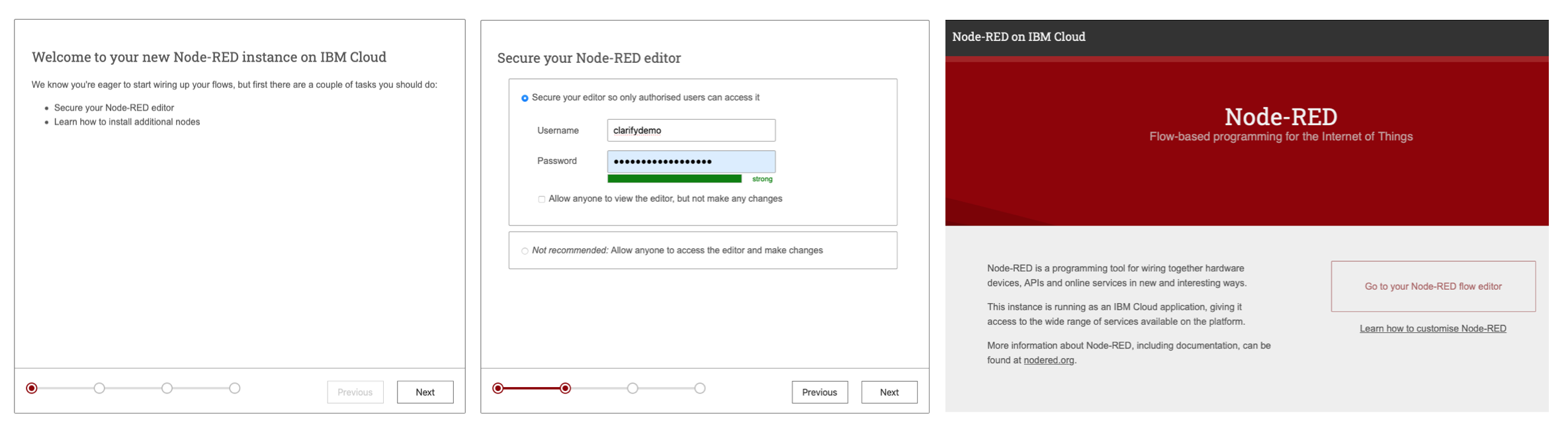This screenshot has width=1568, height=434.
Task: Select third step dot in Welcome panel progress
Action: 167,388
